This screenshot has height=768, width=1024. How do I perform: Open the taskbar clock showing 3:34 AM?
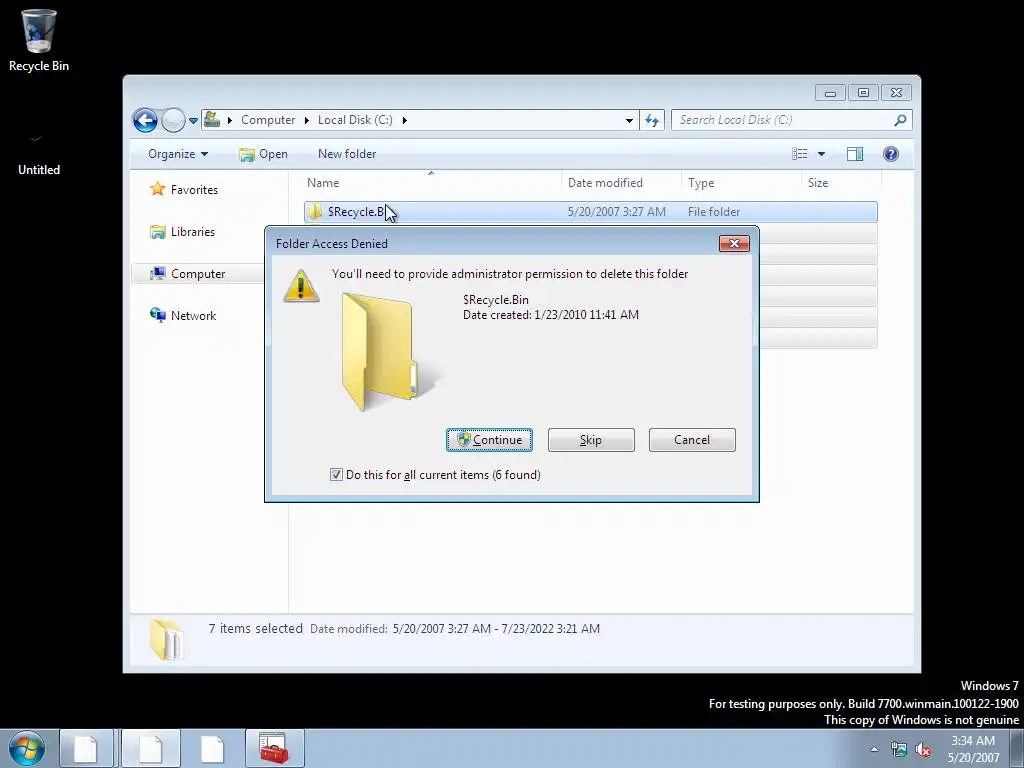[973, 749]
